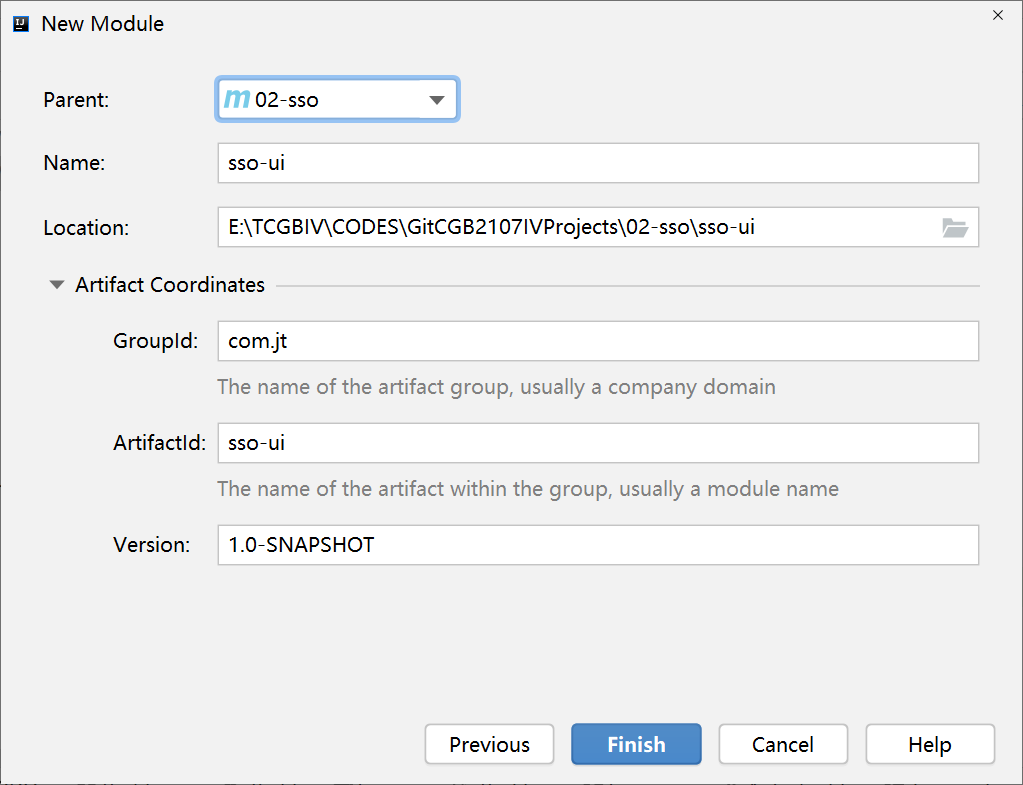Focus the Name field containing sso-ui
1023x785 pixels.
pyautogui.click(x=598, y=163)
